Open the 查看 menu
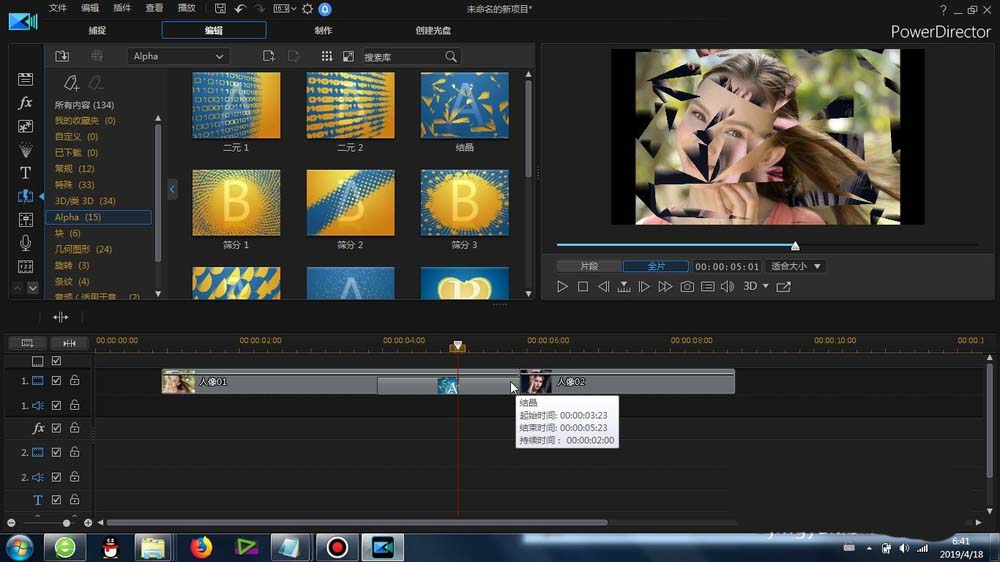The width and height of the screenshot is (1000, 562). click(154, 8)
